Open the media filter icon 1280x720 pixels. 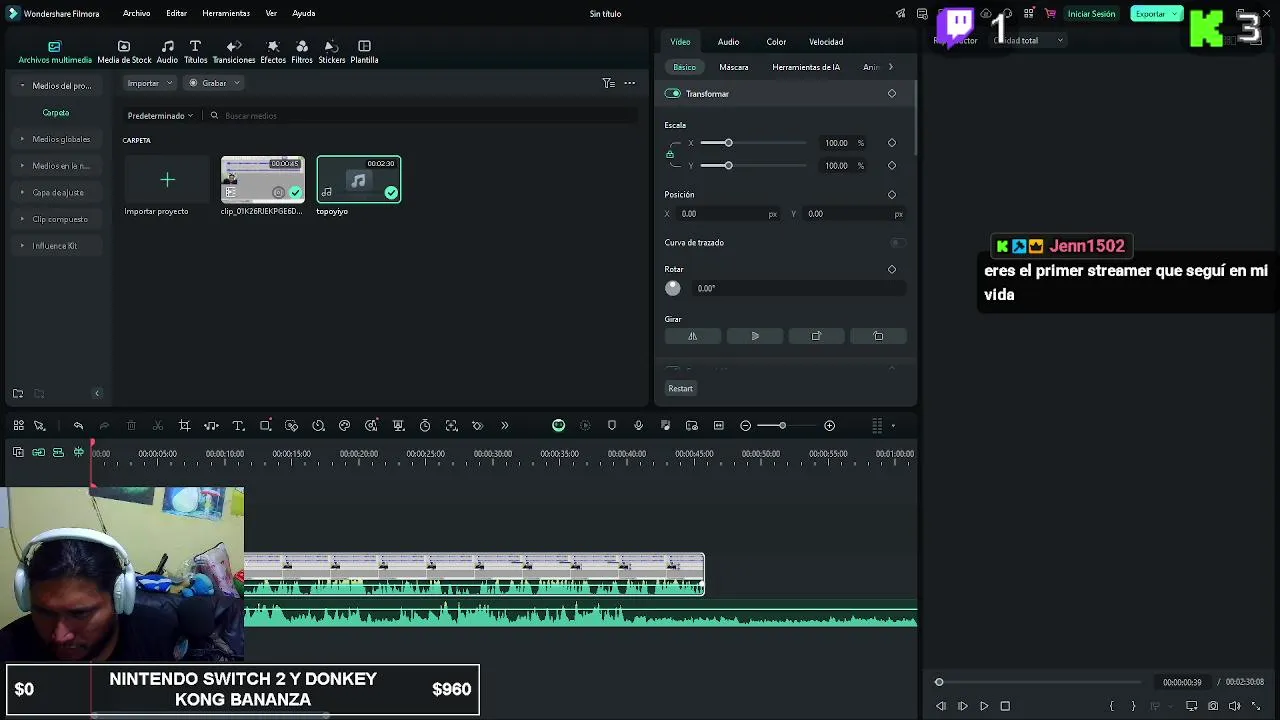pos(608,83)
